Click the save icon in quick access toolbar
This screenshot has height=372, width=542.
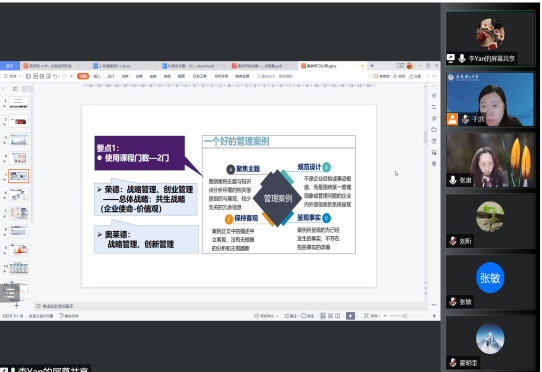pyautogui.click(x=29, y=76)
